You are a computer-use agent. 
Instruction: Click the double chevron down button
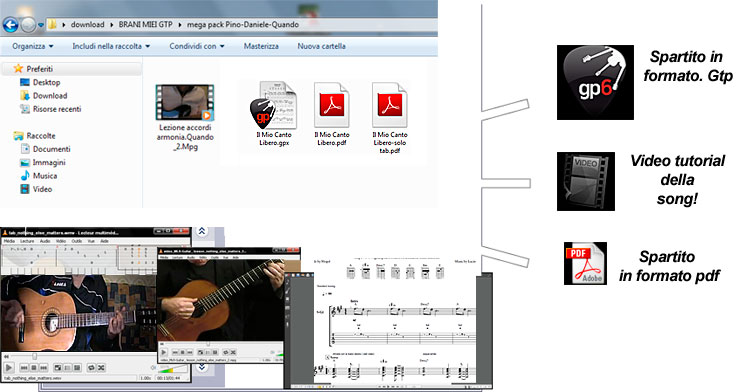pyautogui.click(x=202, y=367)
